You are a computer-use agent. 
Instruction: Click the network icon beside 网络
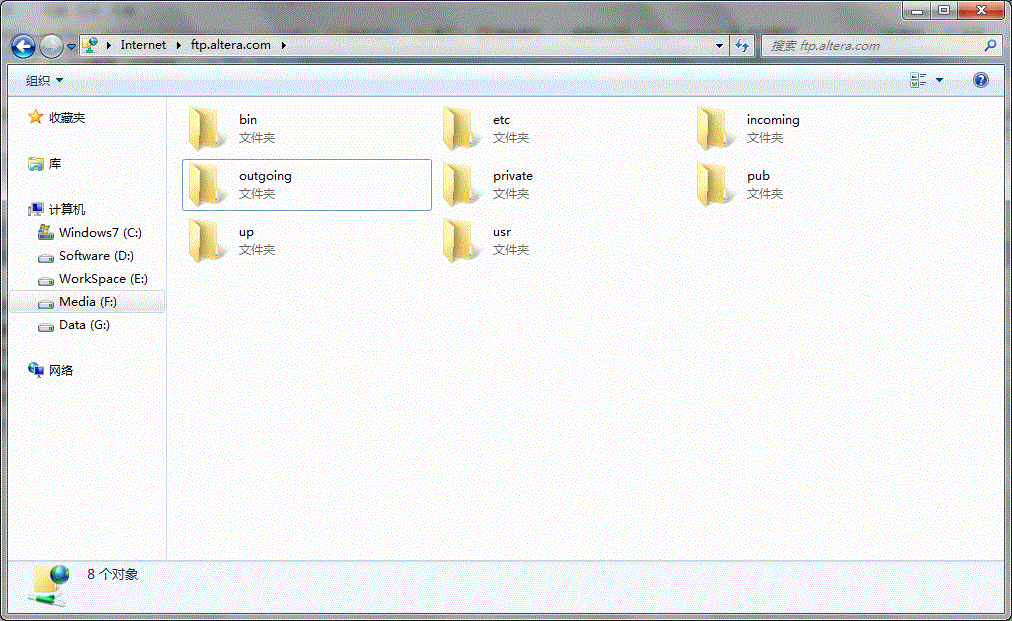[x=35, y=370]
